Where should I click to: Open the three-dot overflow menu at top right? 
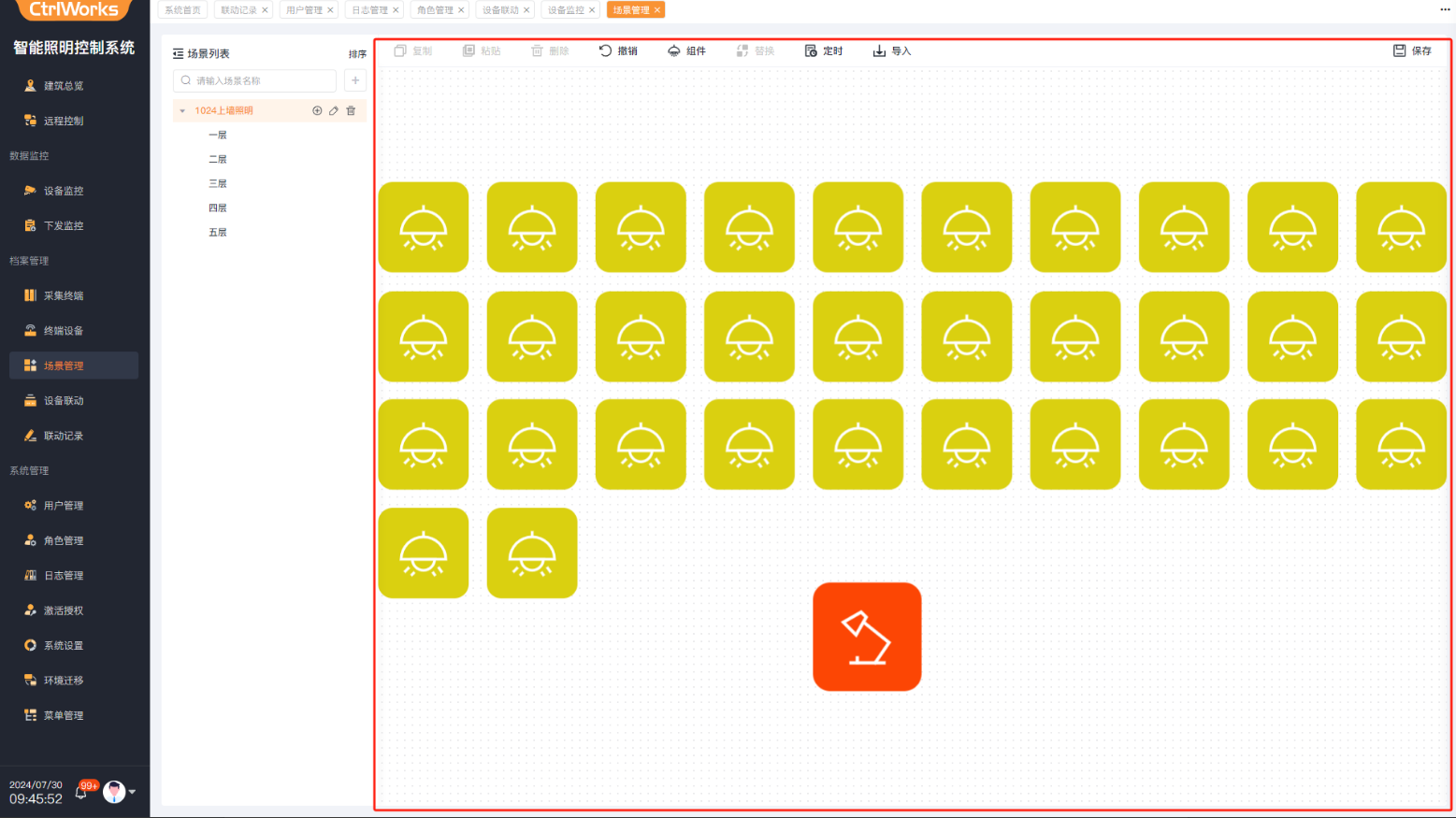1445,9
